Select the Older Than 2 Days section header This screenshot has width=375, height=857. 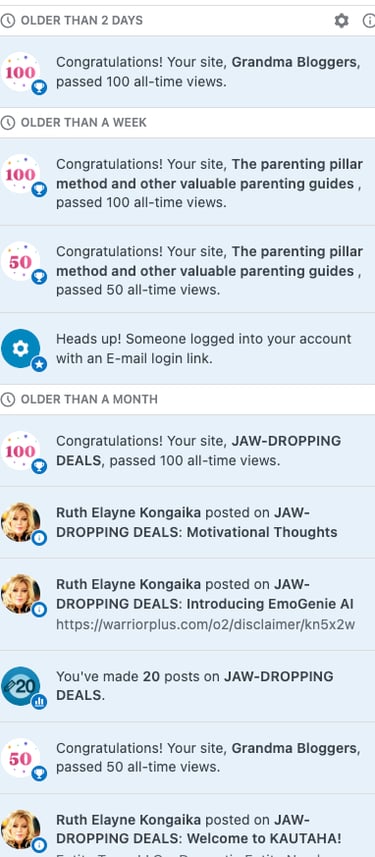tap(188, 21)
